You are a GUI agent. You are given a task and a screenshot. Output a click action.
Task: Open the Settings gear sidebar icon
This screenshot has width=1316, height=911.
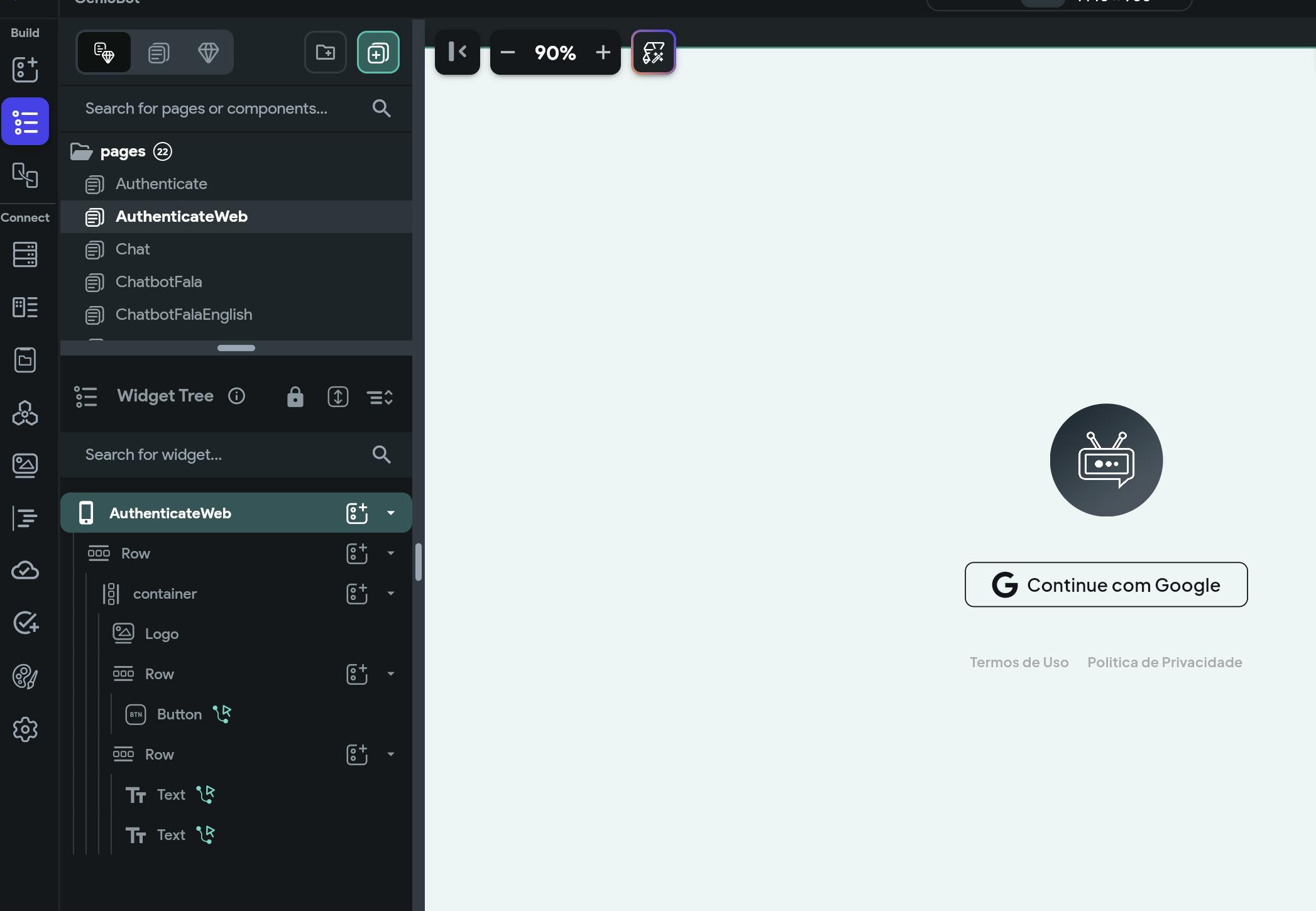pyautogui.click(x=25, y=729)
